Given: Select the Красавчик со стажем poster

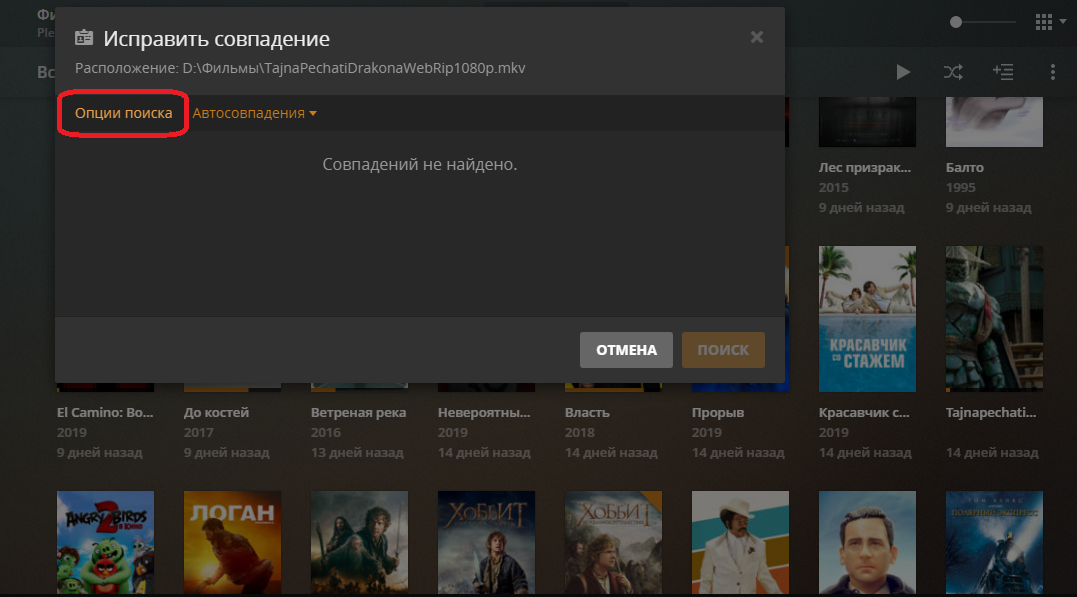Looking at the screenshot, I should point(867,318).
